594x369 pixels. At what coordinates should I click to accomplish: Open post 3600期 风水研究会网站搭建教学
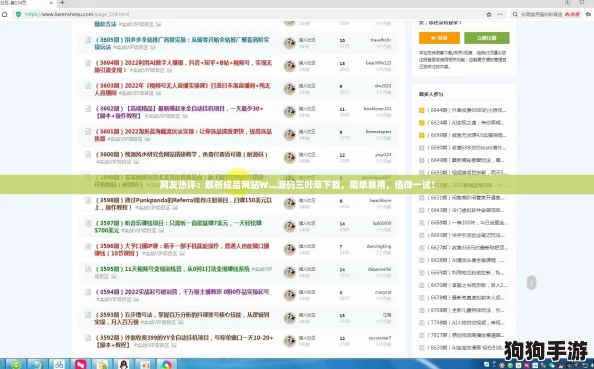181,154
